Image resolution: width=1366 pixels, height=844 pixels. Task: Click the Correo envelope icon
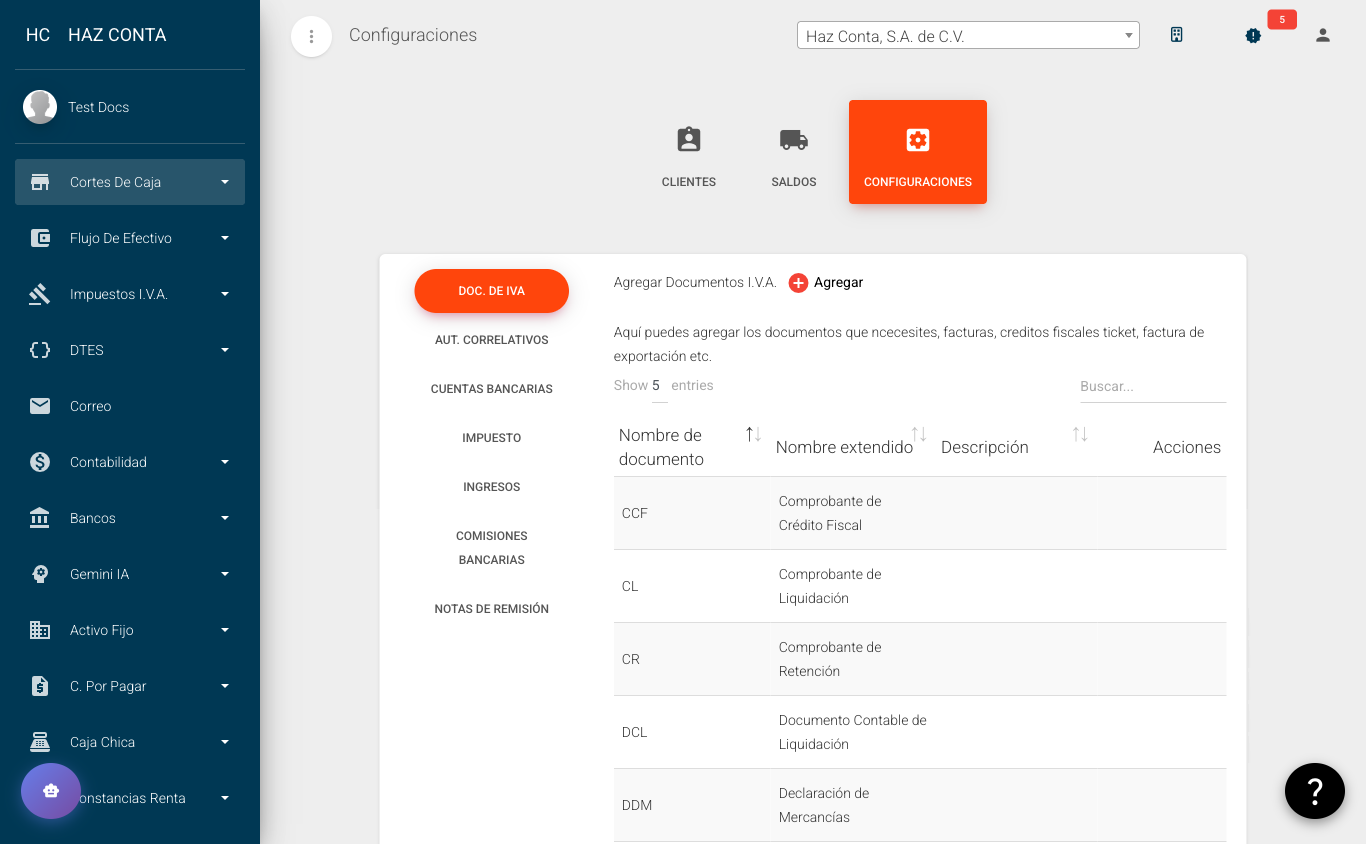click(x=40, y=406)
